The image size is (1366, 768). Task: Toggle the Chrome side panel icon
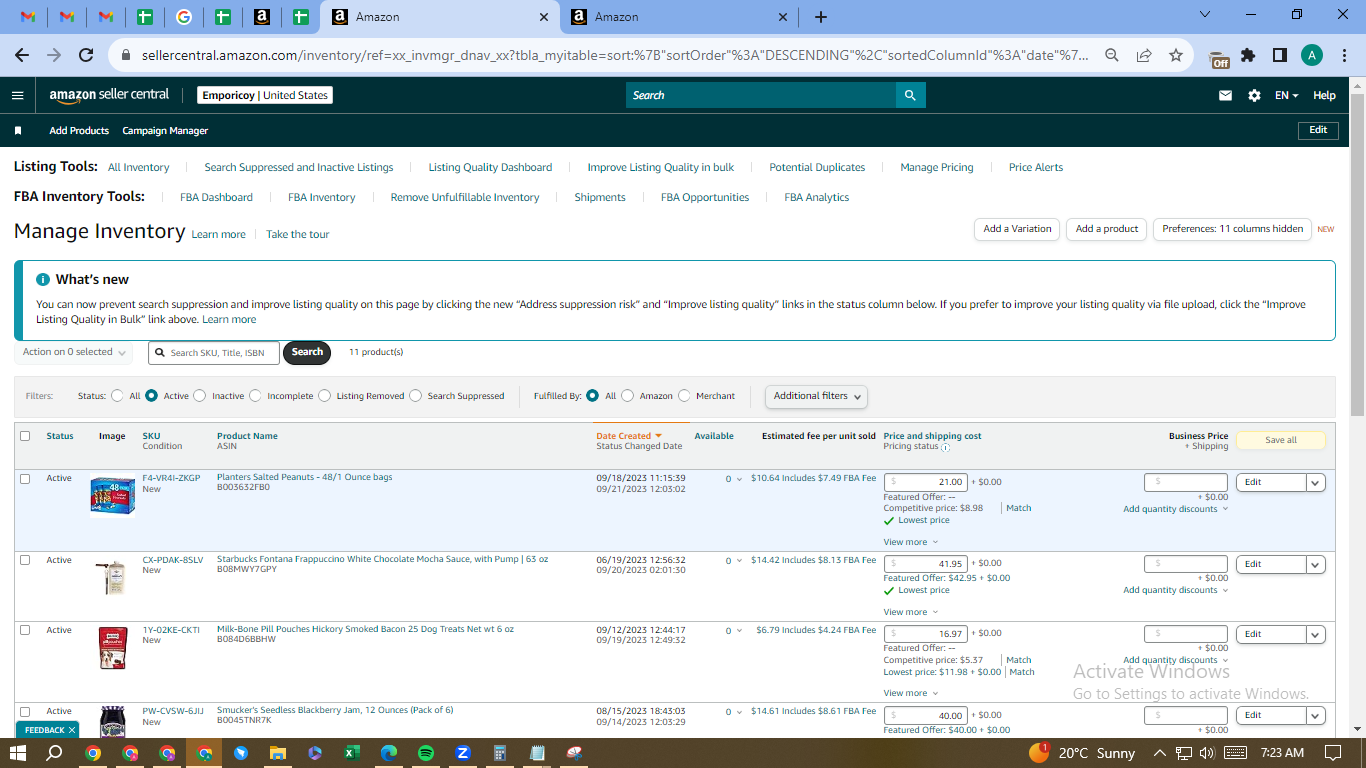pos(1279,55)
